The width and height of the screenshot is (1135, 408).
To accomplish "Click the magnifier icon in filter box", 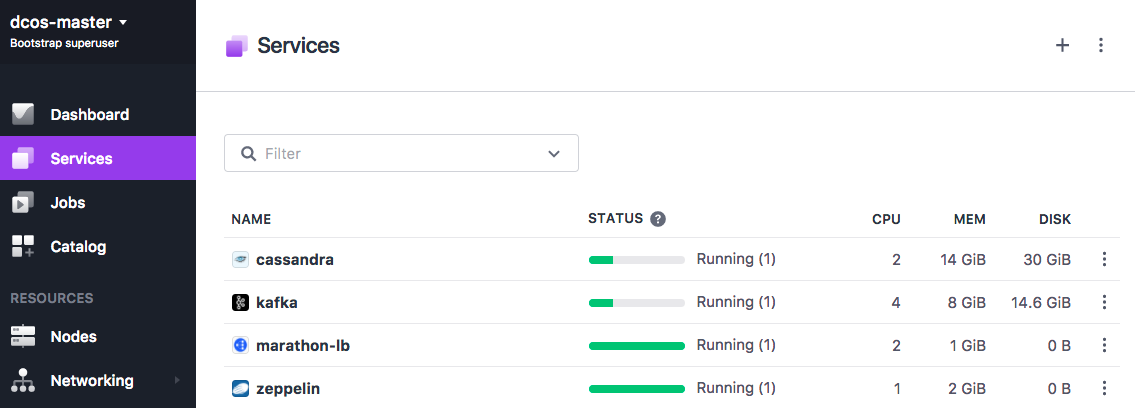I will [248, 153].
